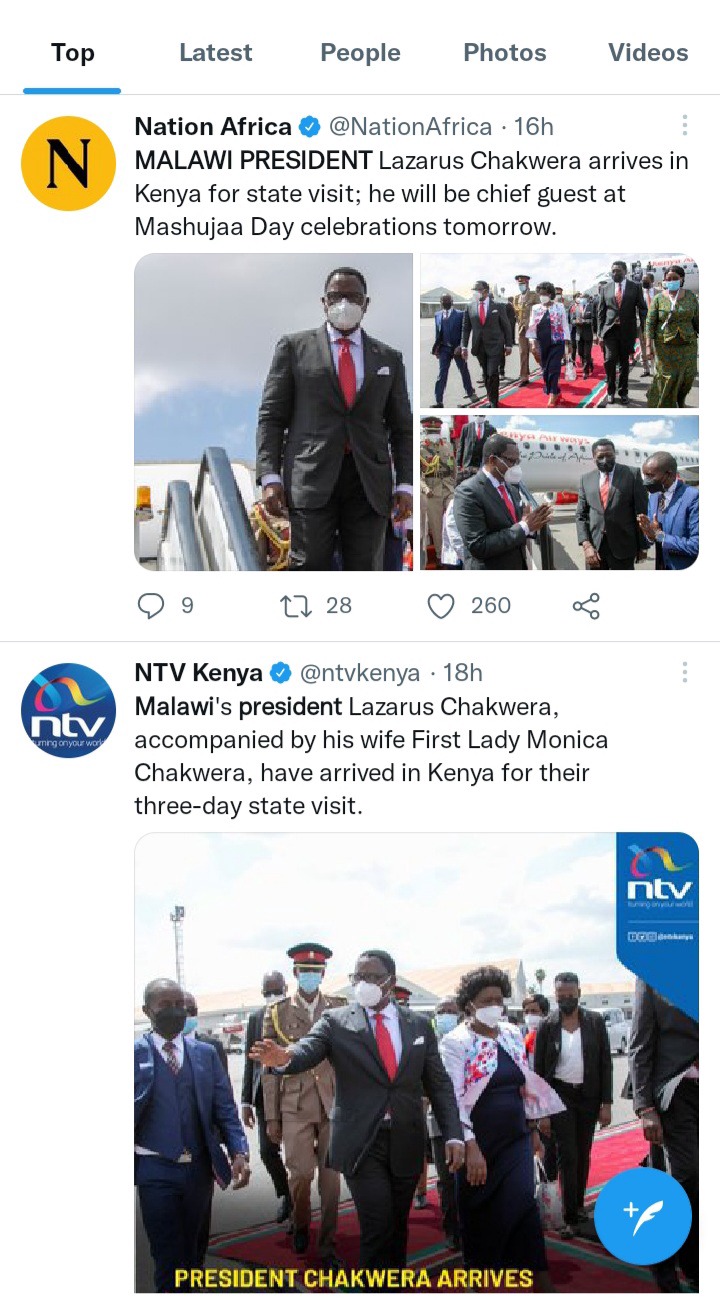The height and width of the screenshot is (1301, 720).
Task: View red carpet arrival photo top right
Action: [x=559, y=331]
